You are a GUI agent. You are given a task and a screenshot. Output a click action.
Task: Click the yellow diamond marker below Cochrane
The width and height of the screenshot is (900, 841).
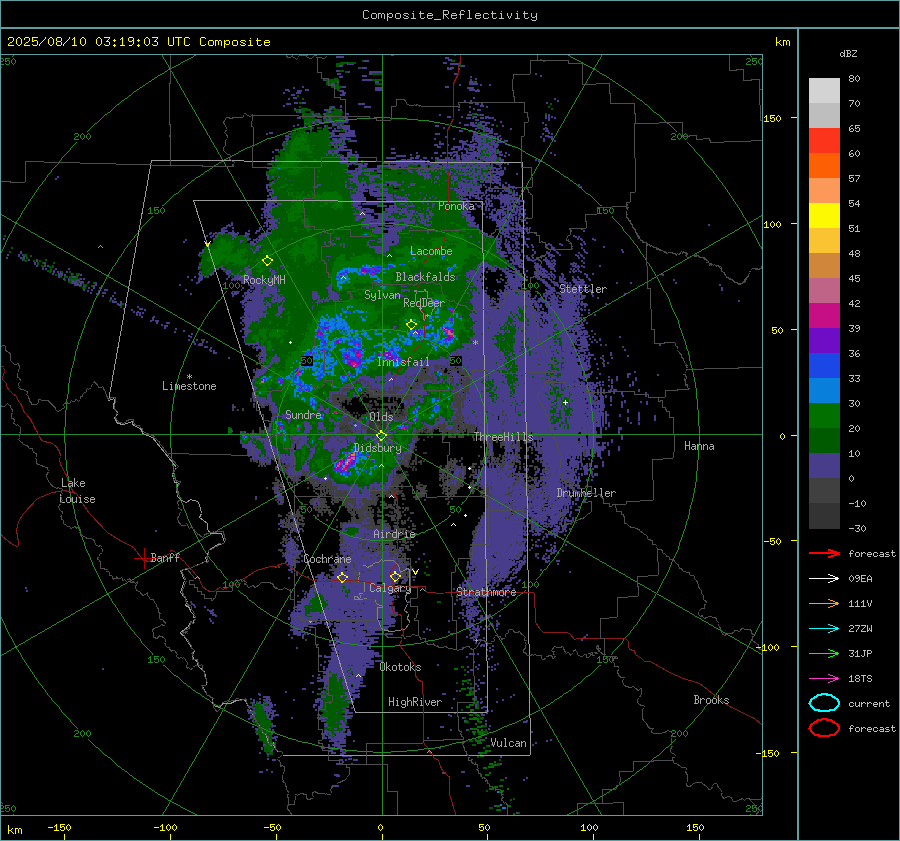(342, 577)
